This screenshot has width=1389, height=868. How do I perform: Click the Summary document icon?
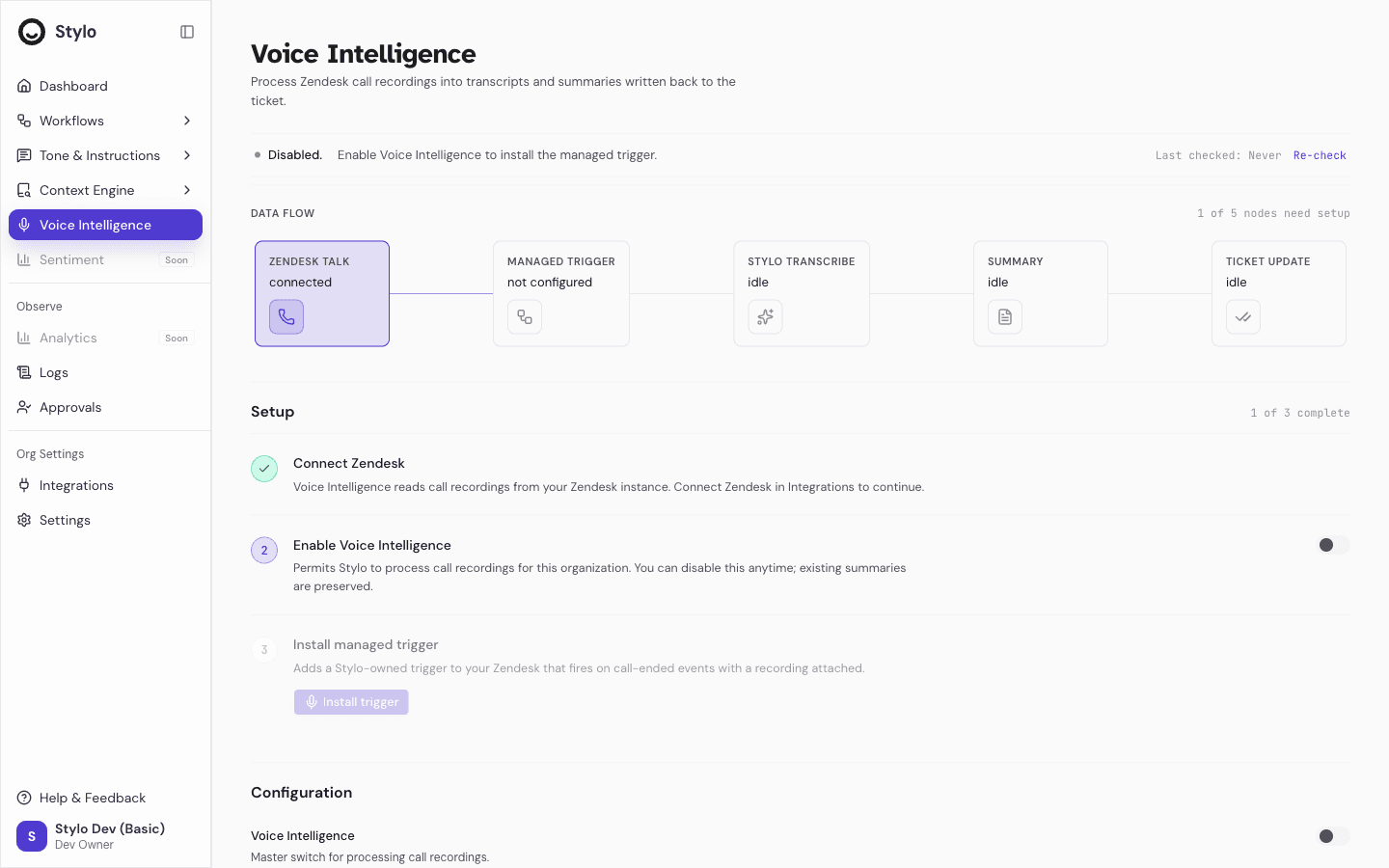coord(1005,316)
